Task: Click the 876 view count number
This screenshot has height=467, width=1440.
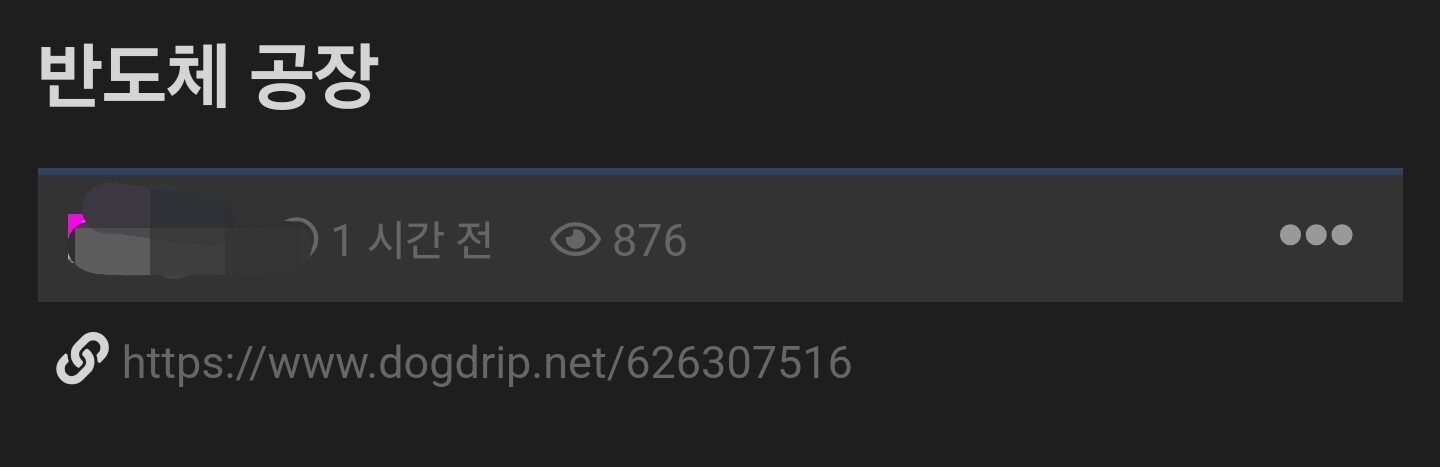Action: tap(650, 241)
